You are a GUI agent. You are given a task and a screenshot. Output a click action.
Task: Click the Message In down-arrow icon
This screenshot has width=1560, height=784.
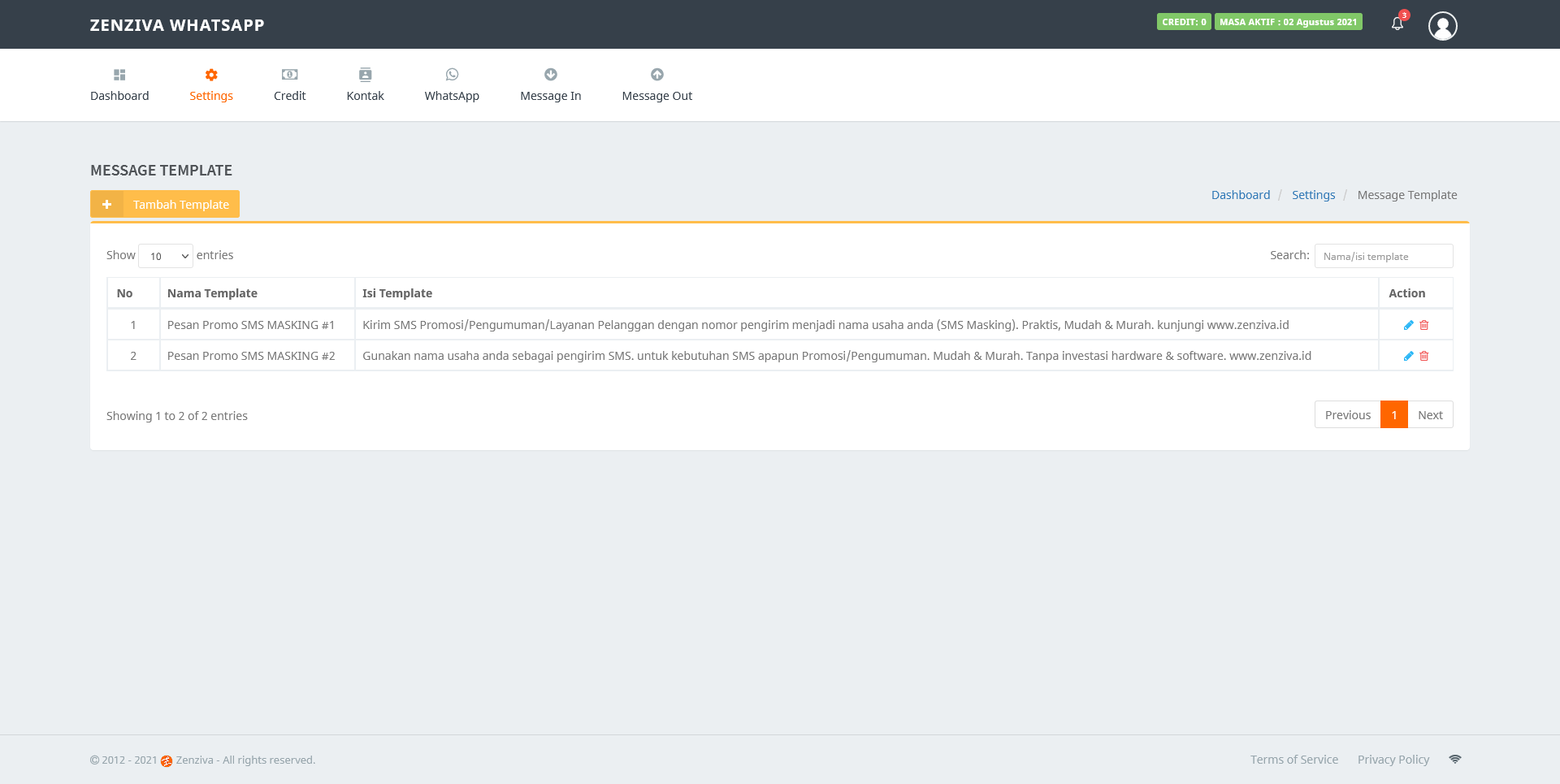(551, 75)
